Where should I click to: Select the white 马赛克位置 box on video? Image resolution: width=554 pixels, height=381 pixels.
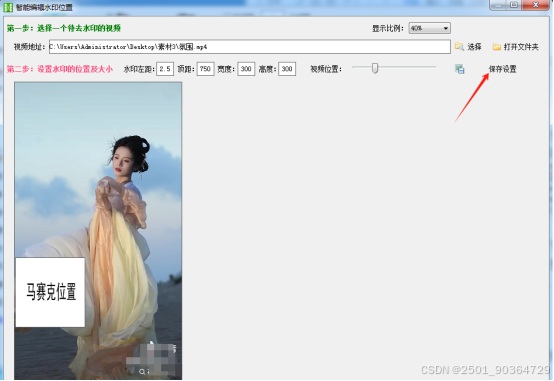[50, 292]
